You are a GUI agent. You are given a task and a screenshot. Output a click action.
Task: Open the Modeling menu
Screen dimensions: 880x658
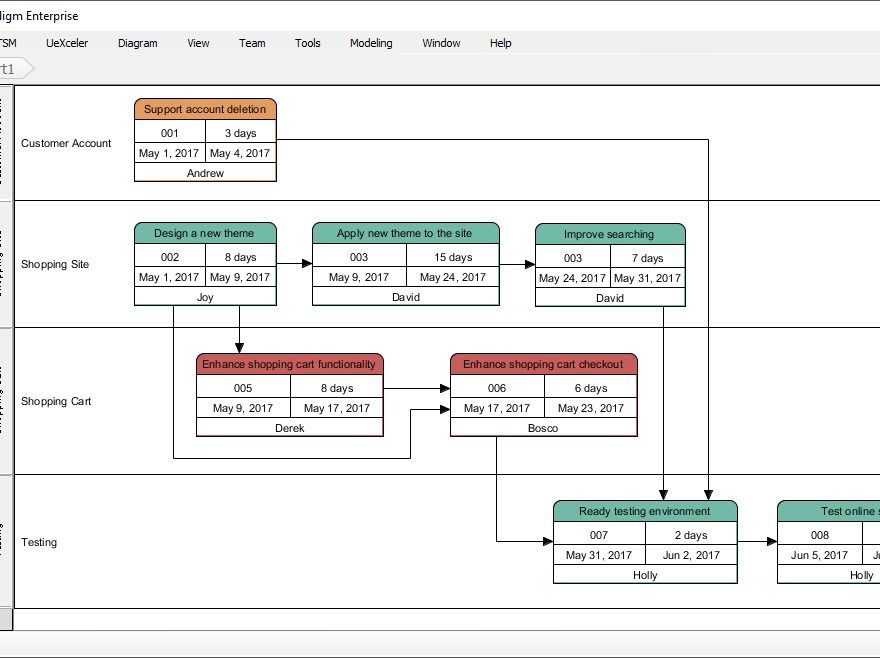coord(370,43)
